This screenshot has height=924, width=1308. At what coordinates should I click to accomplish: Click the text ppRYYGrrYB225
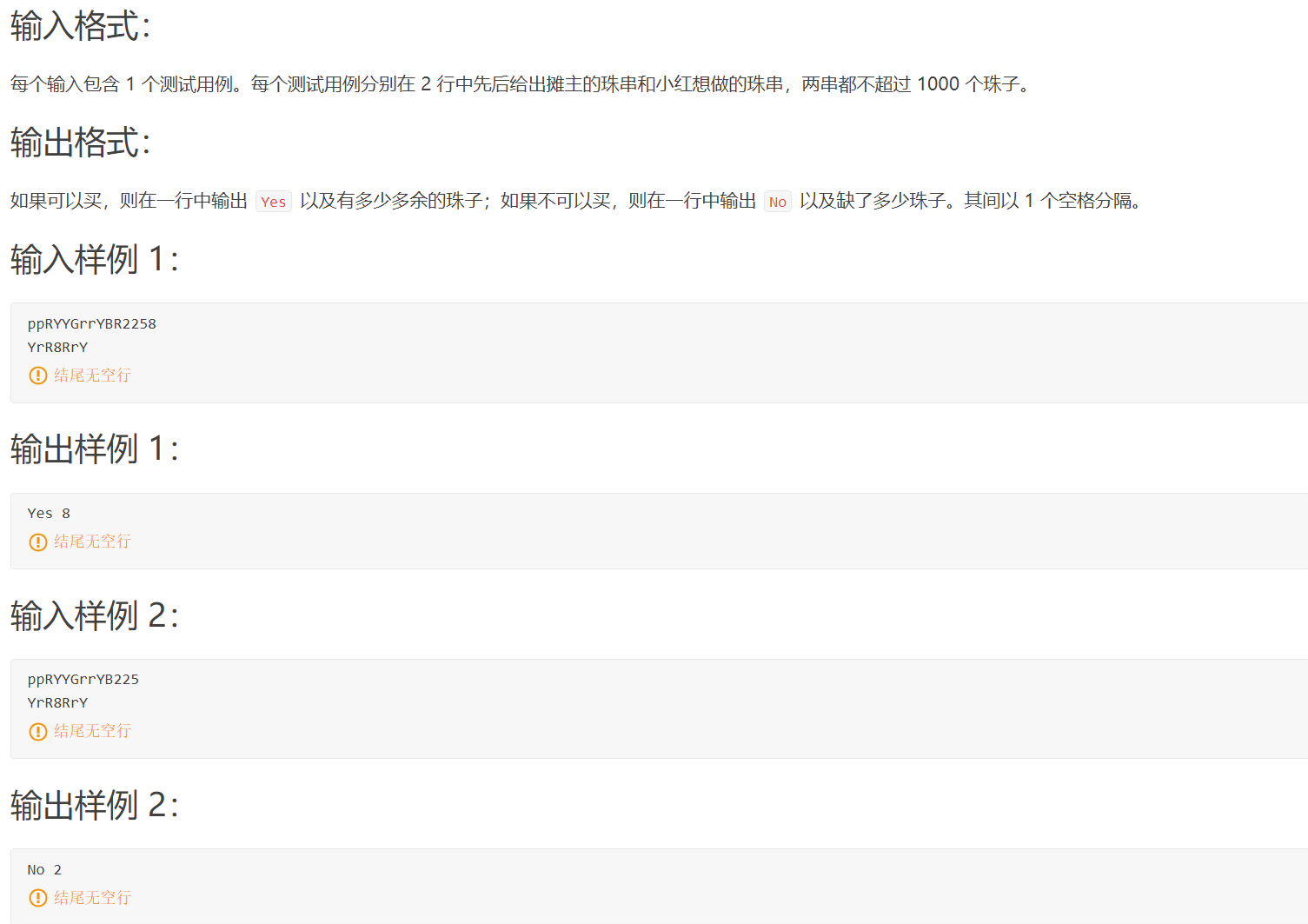pyautogui.click(x=83, y=680)
